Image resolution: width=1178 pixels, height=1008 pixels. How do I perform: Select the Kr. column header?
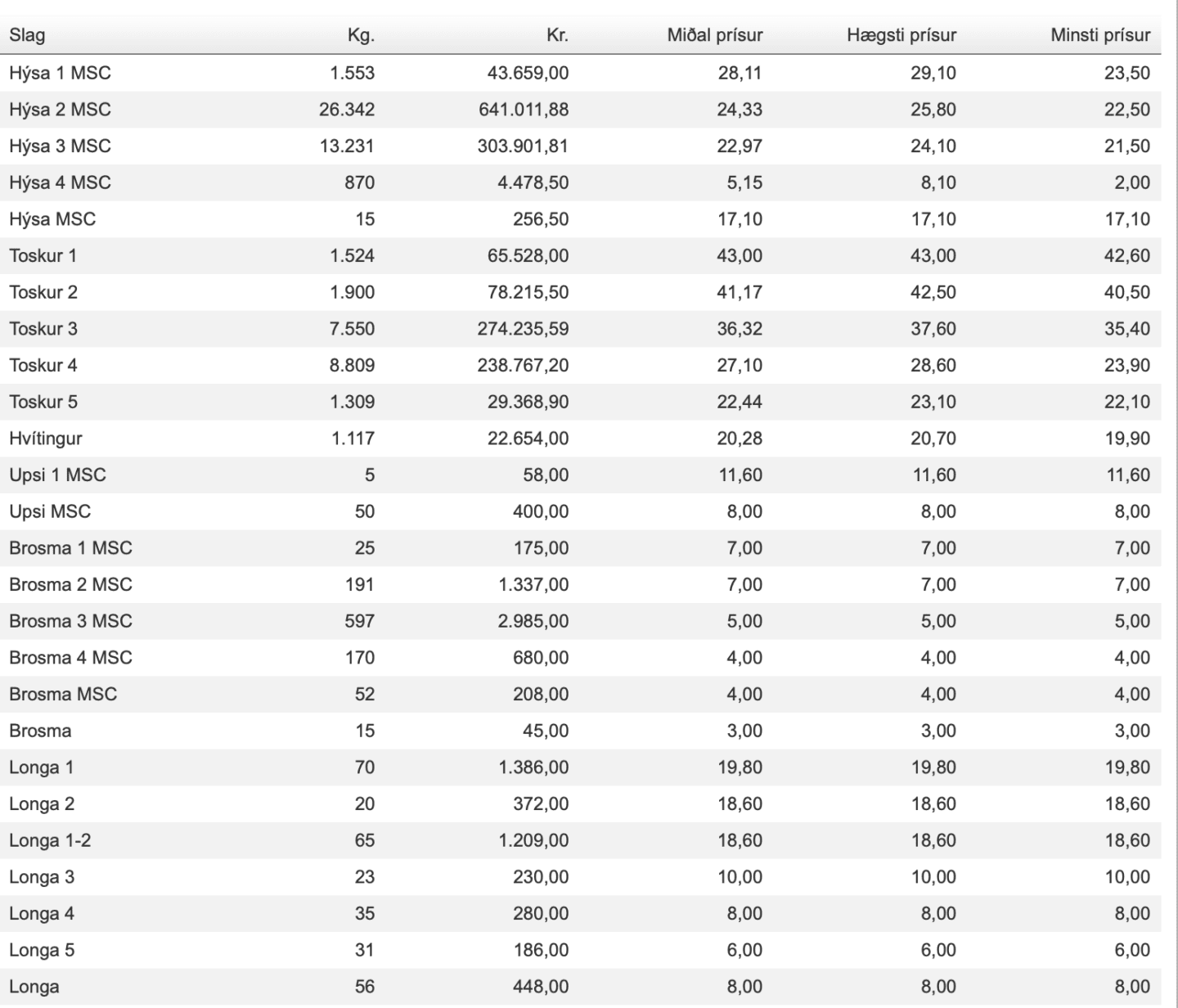557,36
